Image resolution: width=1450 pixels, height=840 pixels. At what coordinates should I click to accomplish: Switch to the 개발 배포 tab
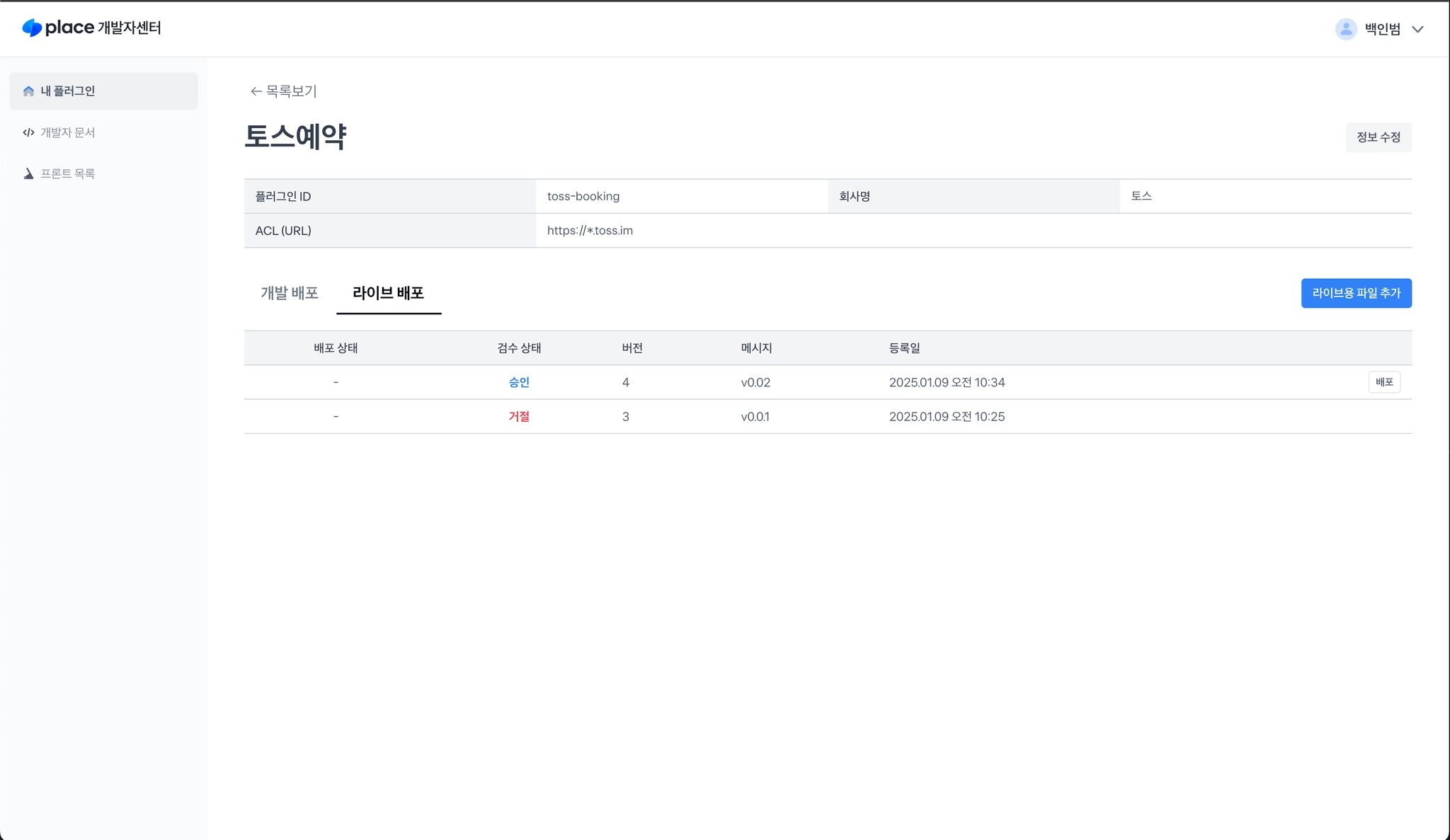(290, 293)
